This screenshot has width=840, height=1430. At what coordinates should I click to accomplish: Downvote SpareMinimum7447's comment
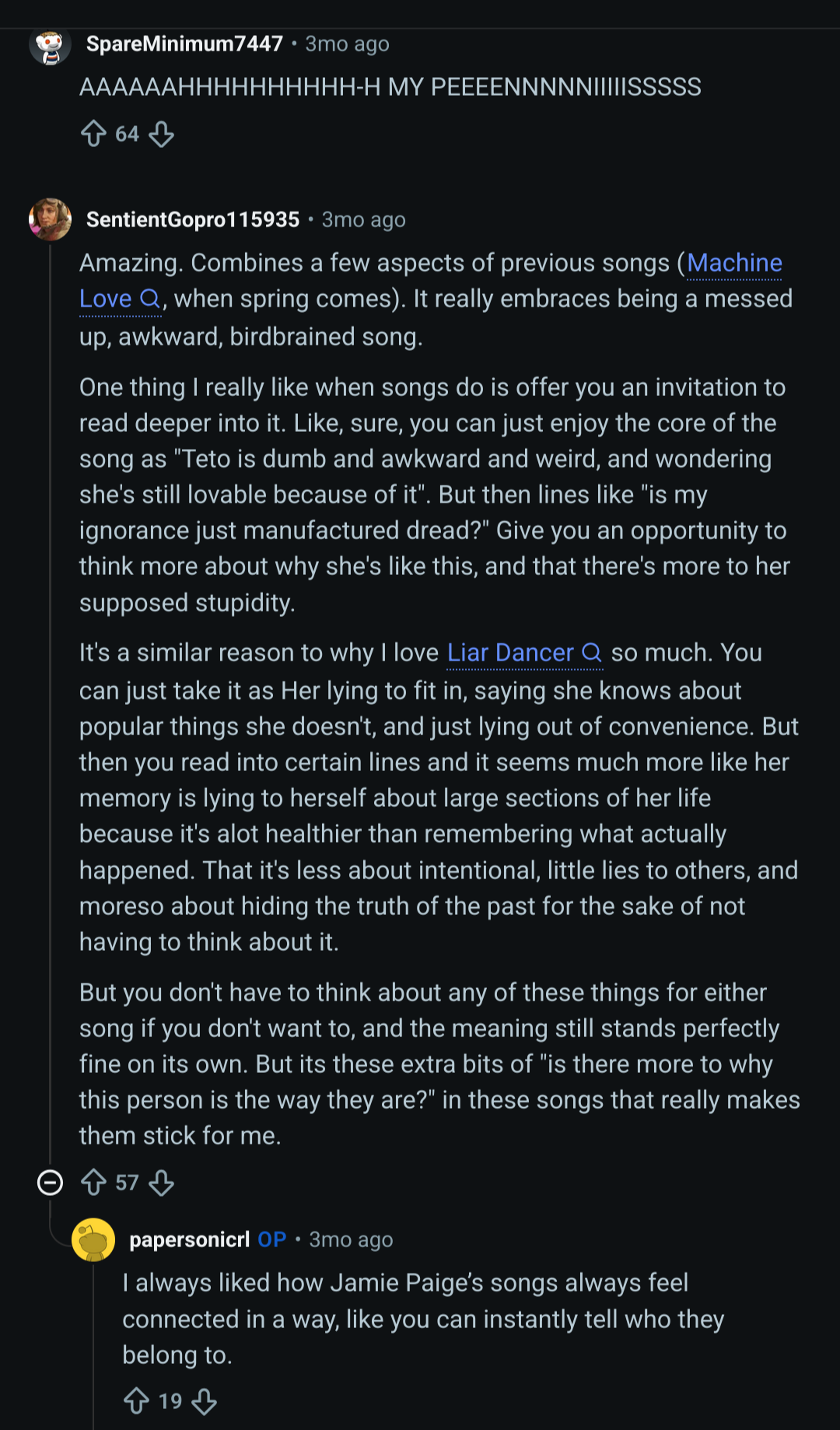pos(161,134)
